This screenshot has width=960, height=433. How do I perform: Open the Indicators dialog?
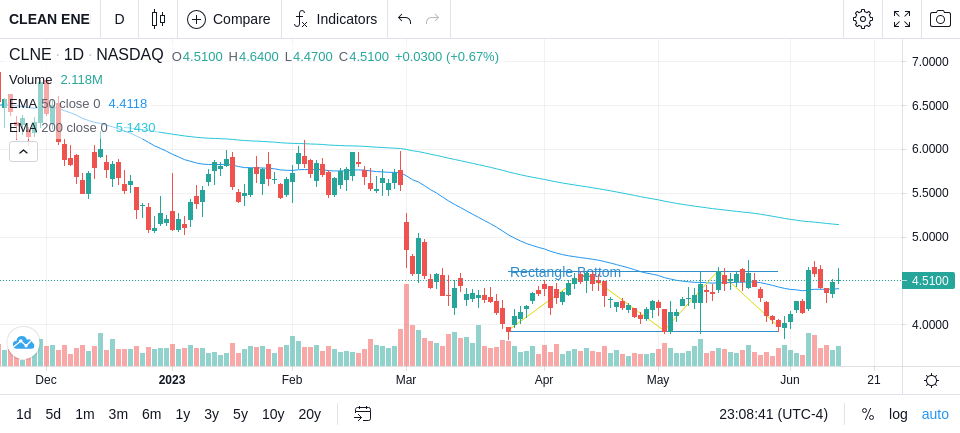335,19
